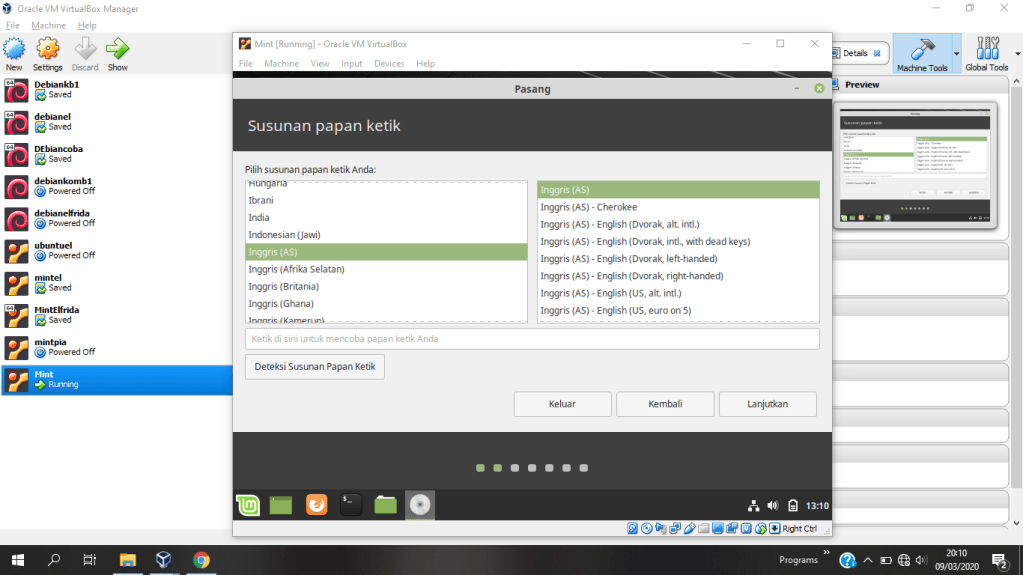Image resolution: width=1023 pixels, height=575 pixels.
Task: Collapse the Preview panel header
Action: point(862,85)
